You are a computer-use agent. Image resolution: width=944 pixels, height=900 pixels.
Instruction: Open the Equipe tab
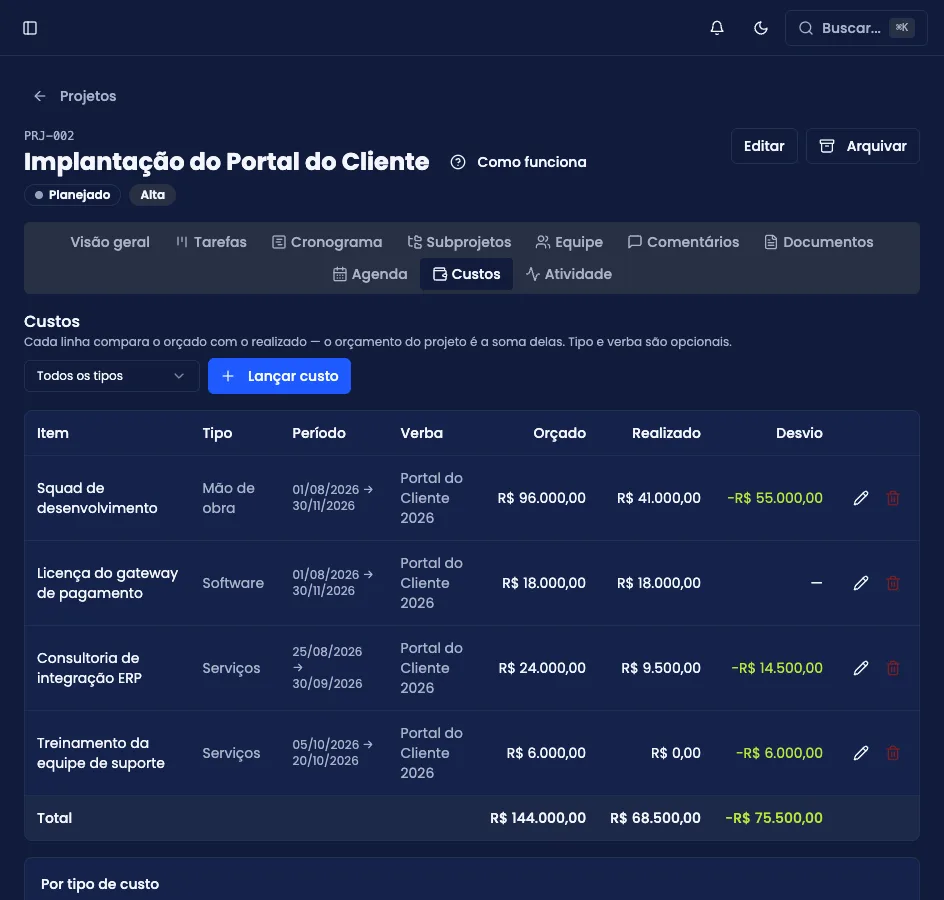[x=569, y=242]
